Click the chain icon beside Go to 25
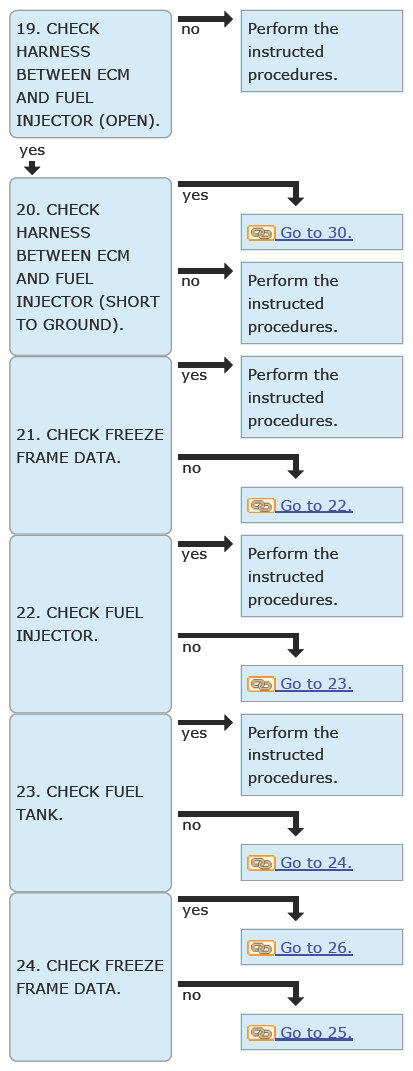 coord(261,1033)
